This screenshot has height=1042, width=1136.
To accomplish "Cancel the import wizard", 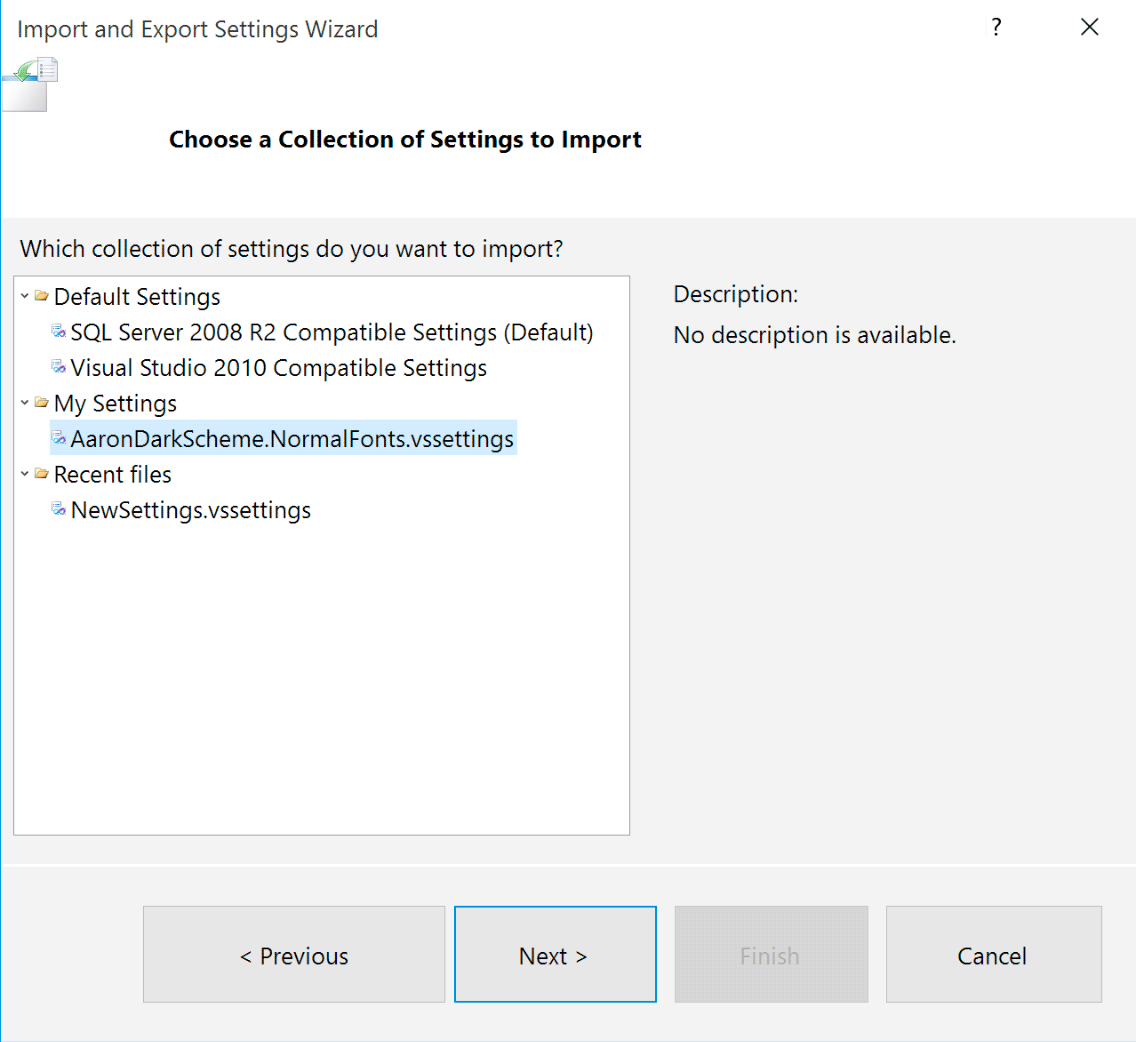I will pyautogui.click(x=993, y=955).
